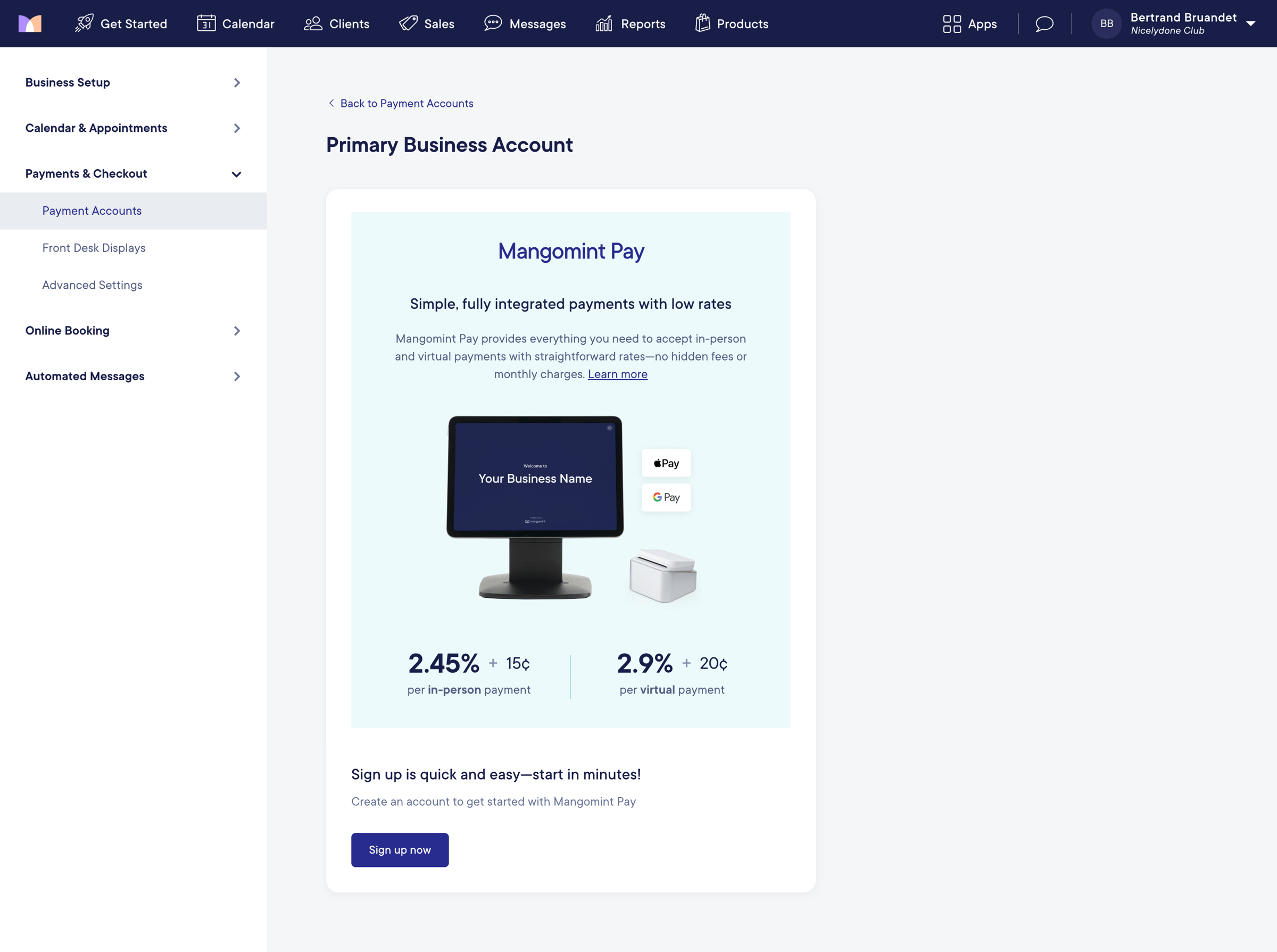Click the Mangomint logo icon
Screen dimensions: 1277x952
pyautogui.click(x=30, y=23)
